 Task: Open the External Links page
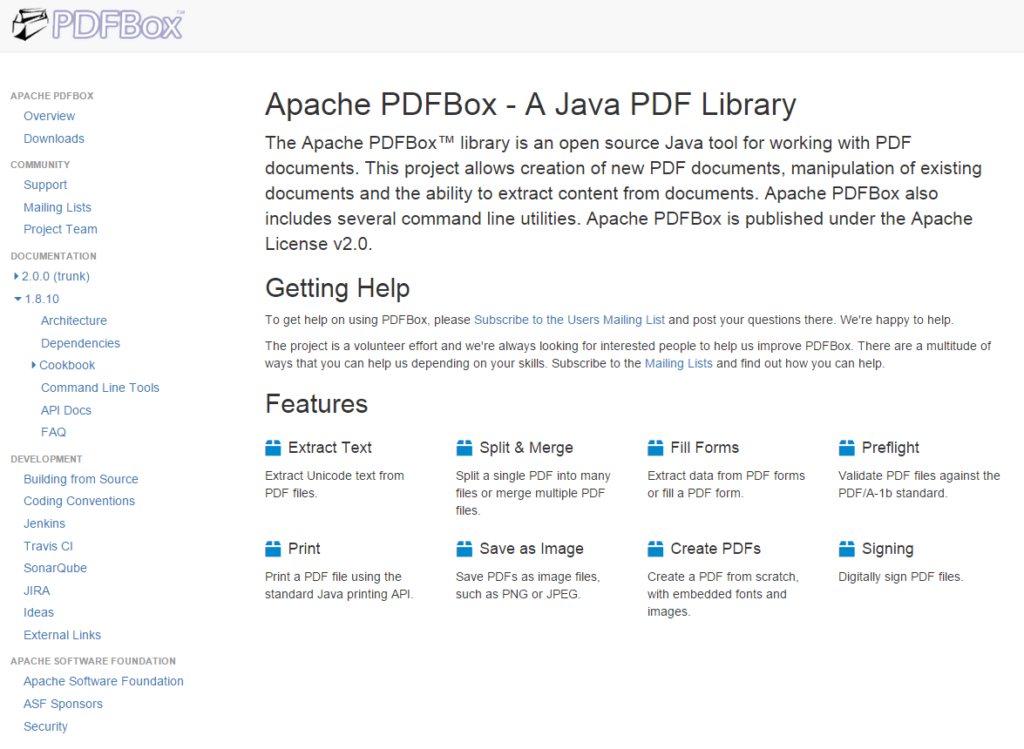[x=62, y=635]
